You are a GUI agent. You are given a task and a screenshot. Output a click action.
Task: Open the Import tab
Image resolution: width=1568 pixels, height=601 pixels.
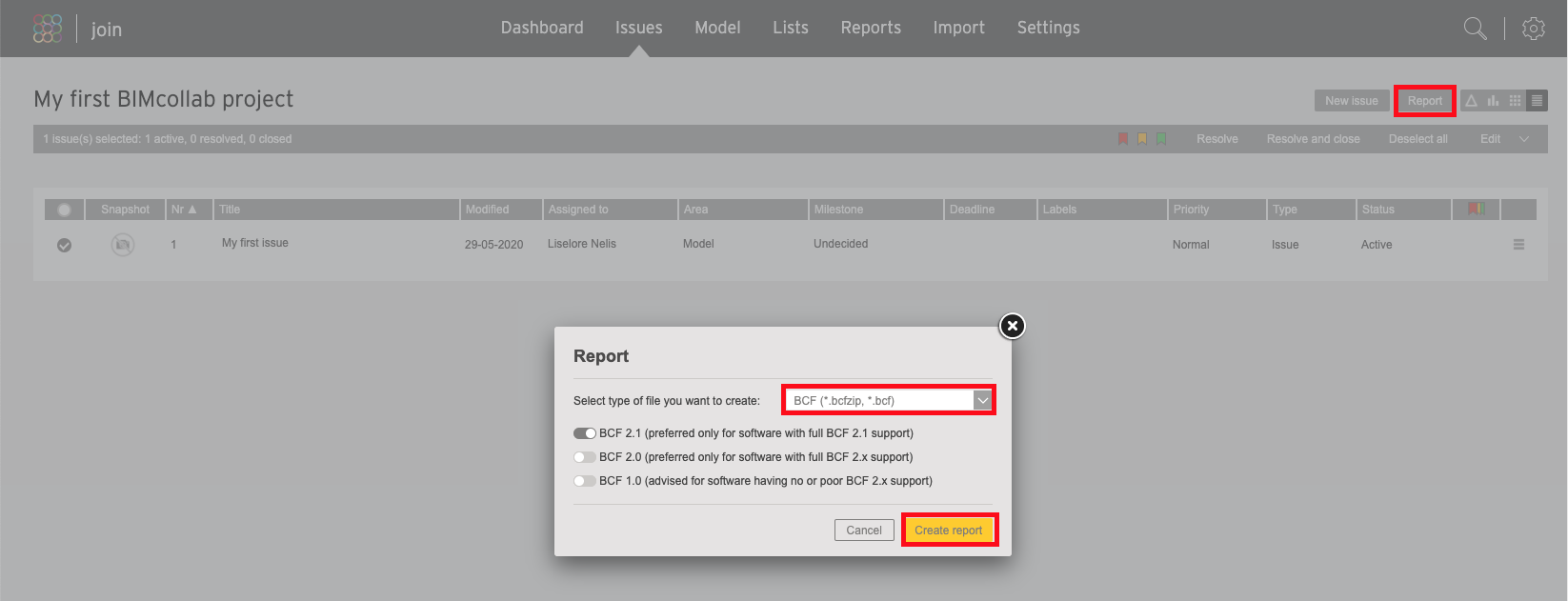coord(958,28)
